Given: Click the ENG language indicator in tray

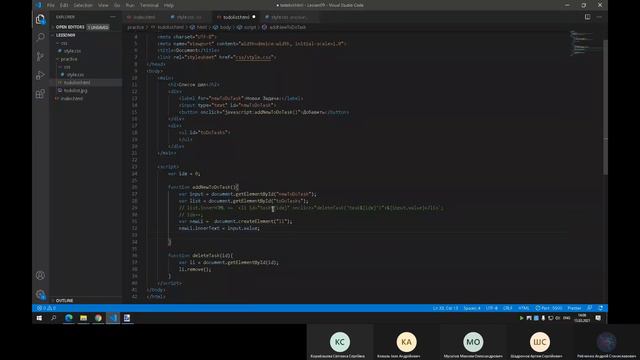Looking at the screenshot, I should (567, 318).
